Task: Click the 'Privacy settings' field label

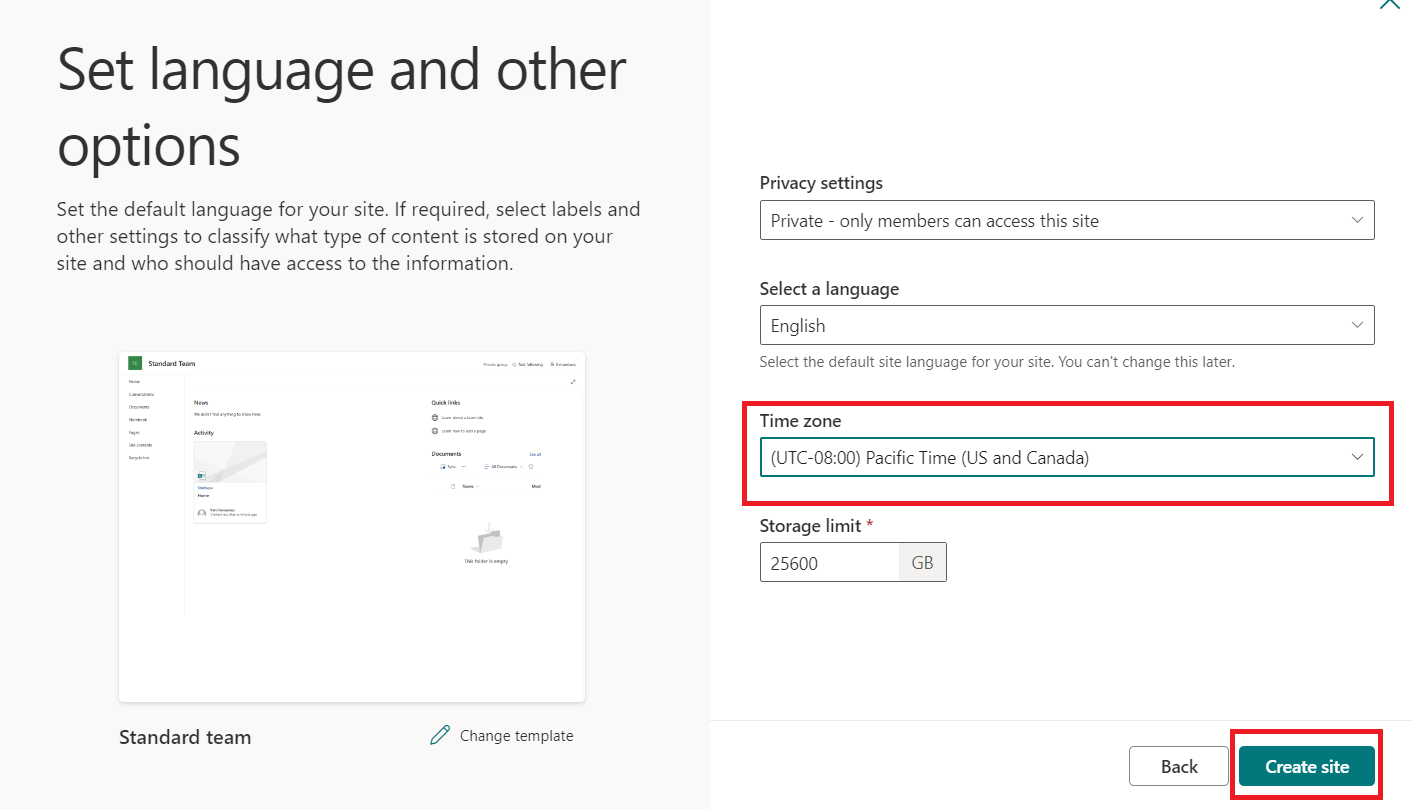Action: click(x=821, y=183)
